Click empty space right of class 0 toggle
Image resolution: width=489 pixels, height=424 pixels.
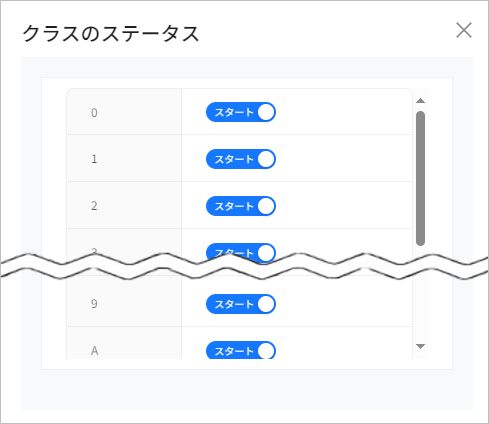pyautogui.click(x=343, y=112)
